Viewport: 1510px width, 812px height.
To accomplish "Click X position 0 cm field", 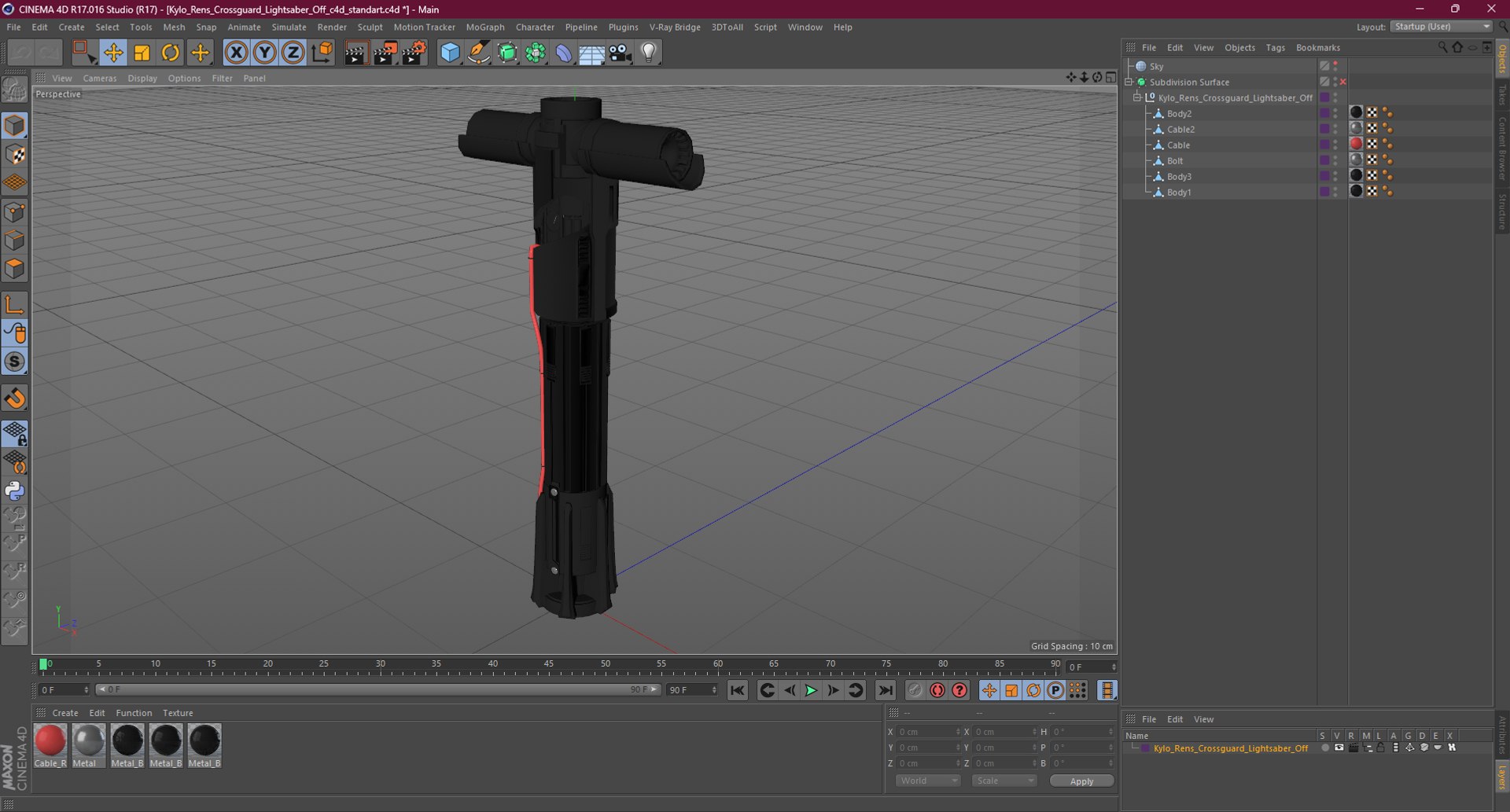I will click(928, 732).
